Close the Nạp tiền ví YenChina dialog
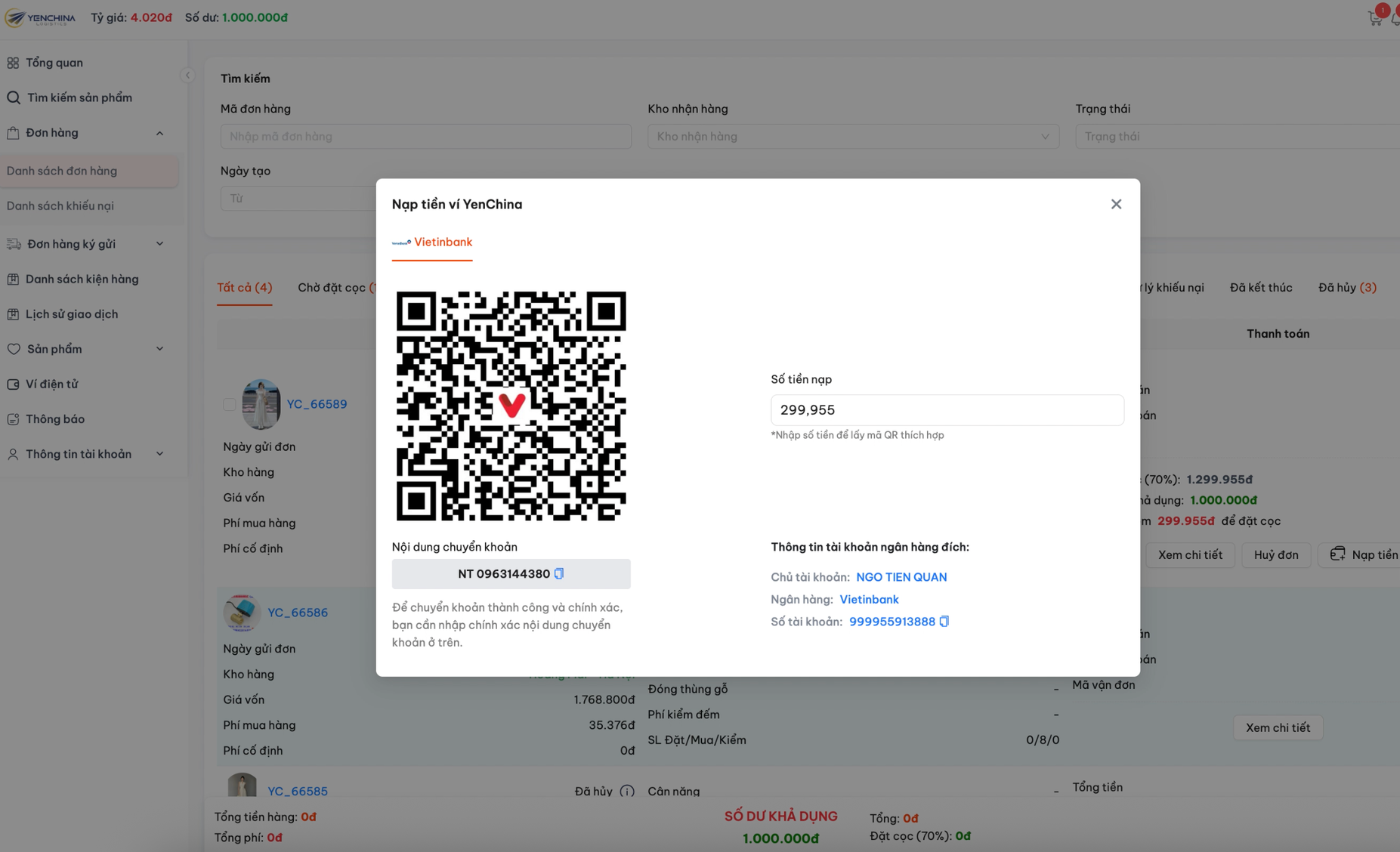The width and height of the screenshot is (1400, 852). tap(1116, 204)
